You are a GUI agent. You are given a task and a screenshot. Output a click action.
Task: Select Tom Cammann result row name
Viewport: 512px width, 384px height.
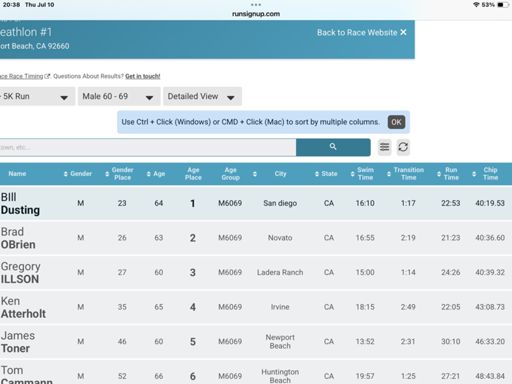click(26, 376)
